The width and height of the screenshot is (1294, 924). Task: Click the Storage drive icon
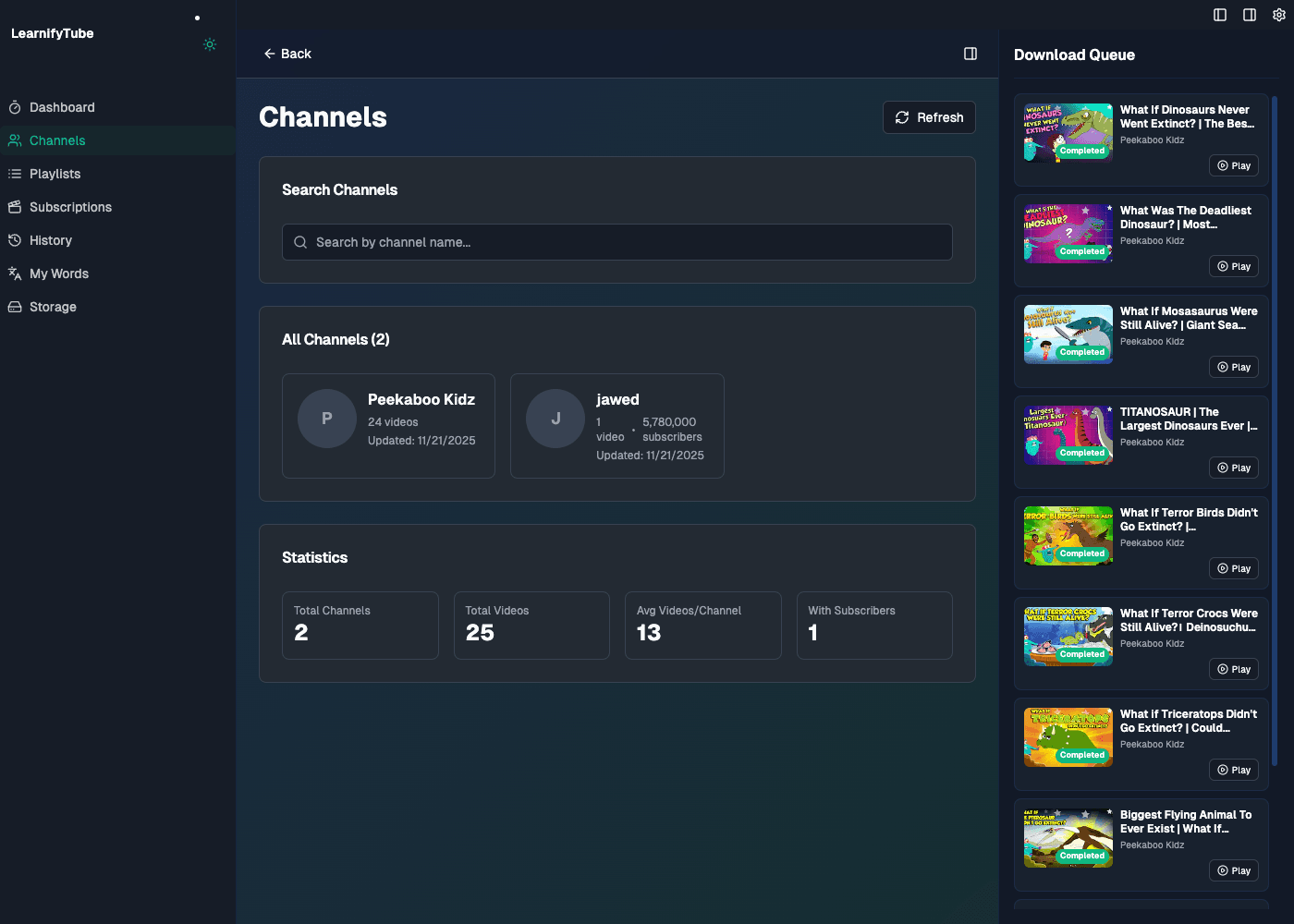coord(15,307)
